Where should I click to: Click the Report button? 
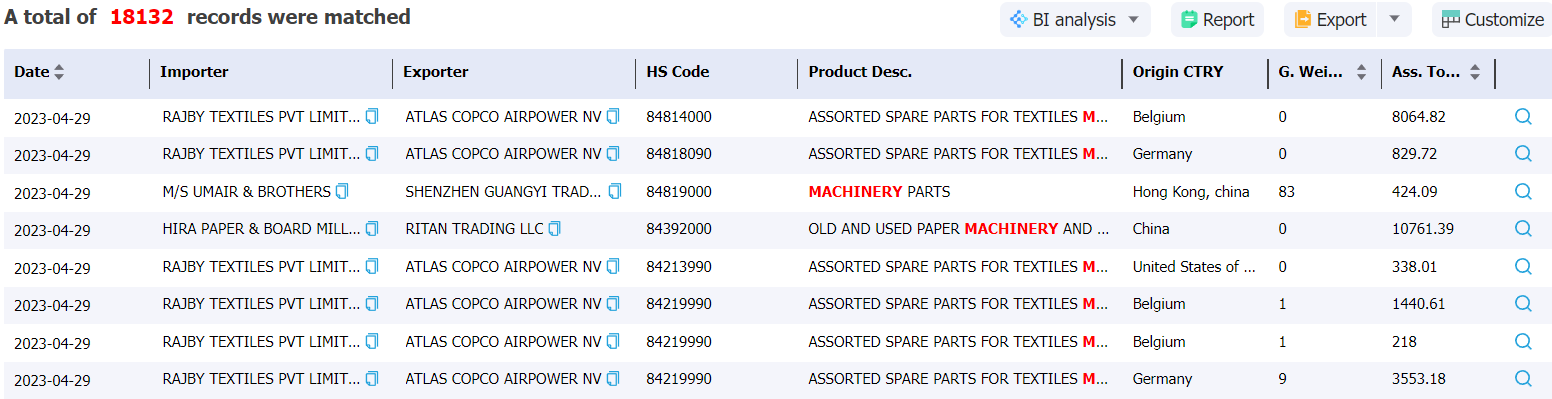[1217, 20]
